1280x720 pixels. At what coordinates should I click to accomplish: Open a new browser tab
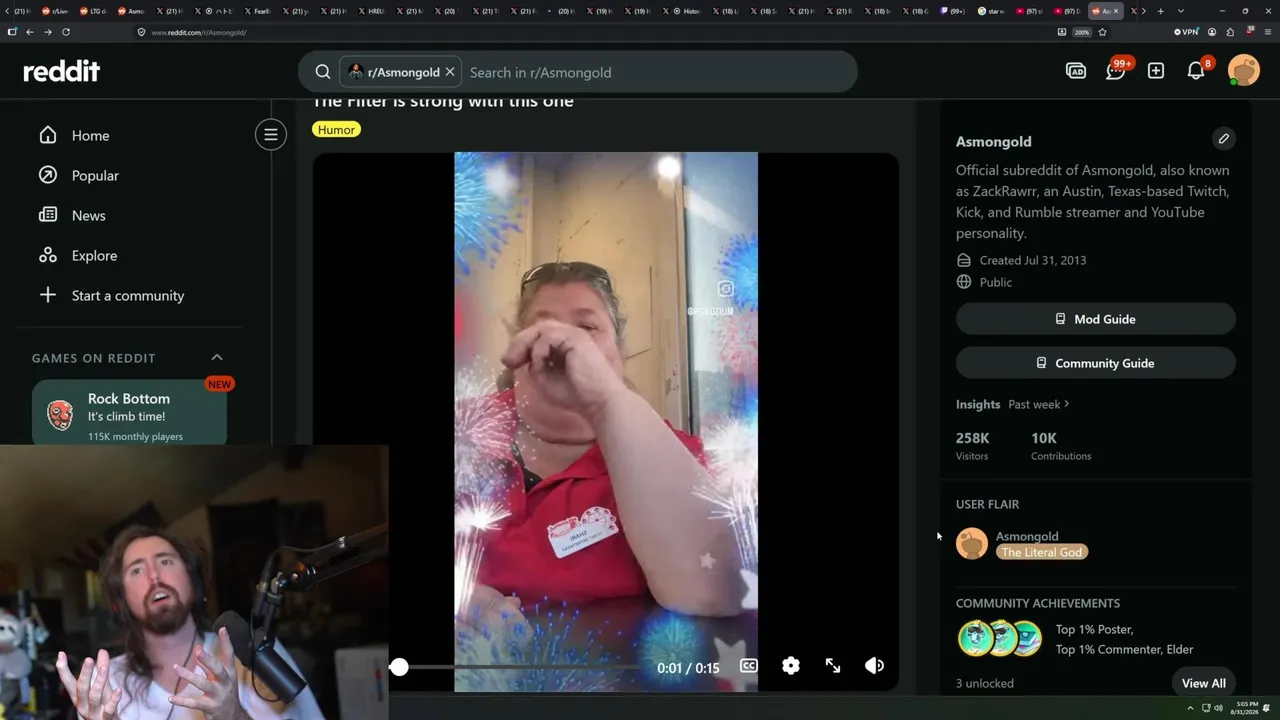pyautogui.click(x=1160, y=11)
